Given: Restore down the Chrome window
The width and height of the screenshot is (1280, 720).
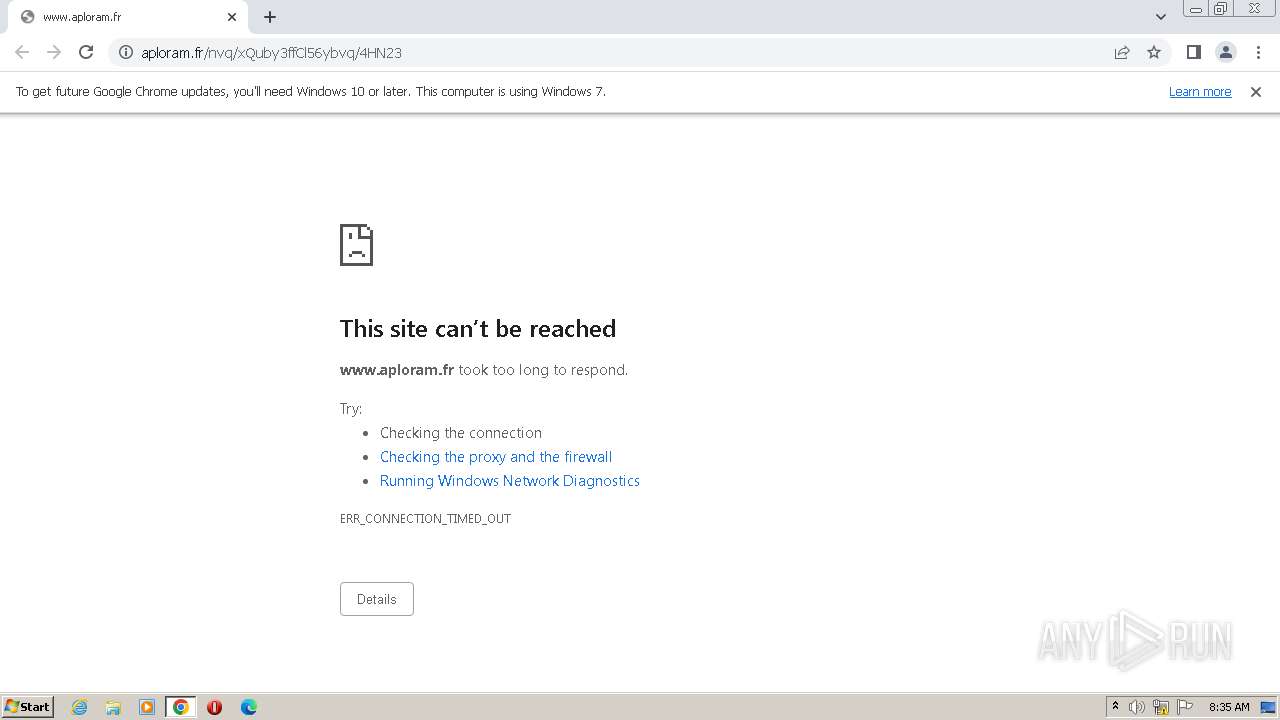Looking at the screenshot, I should [x=1221, y=9].
